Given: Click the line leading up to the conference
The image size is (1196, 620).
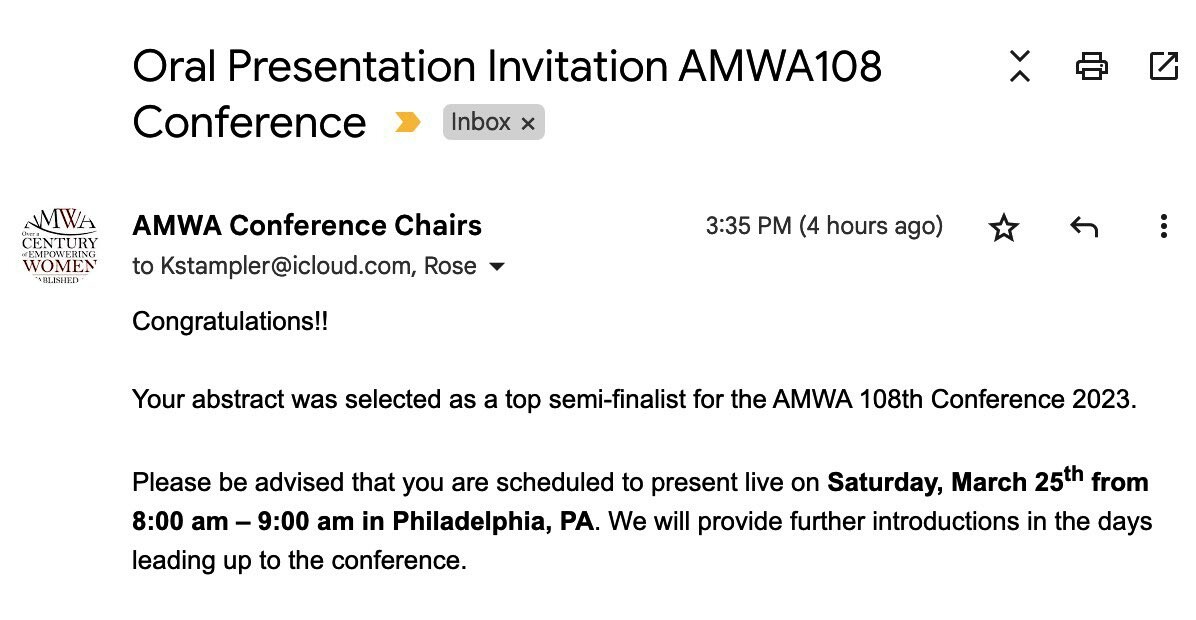Looking at the screenshot, I should [299, 560].
